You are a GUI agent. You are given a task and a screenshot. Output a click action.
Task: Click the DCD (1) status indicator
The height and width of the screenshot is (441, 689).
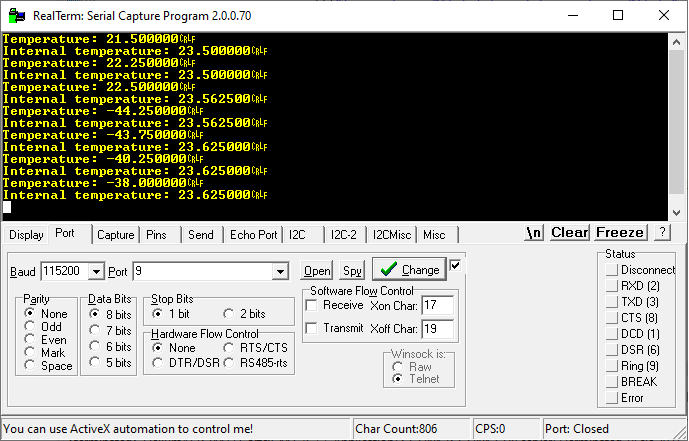coord(612,334)
